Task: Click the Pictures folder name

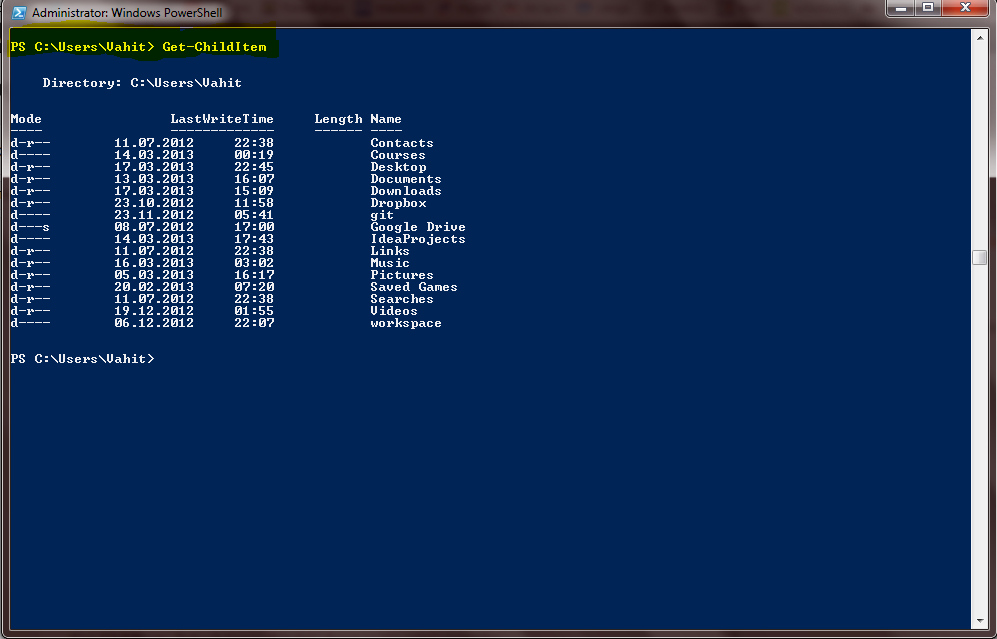Action: pos(402,275)
